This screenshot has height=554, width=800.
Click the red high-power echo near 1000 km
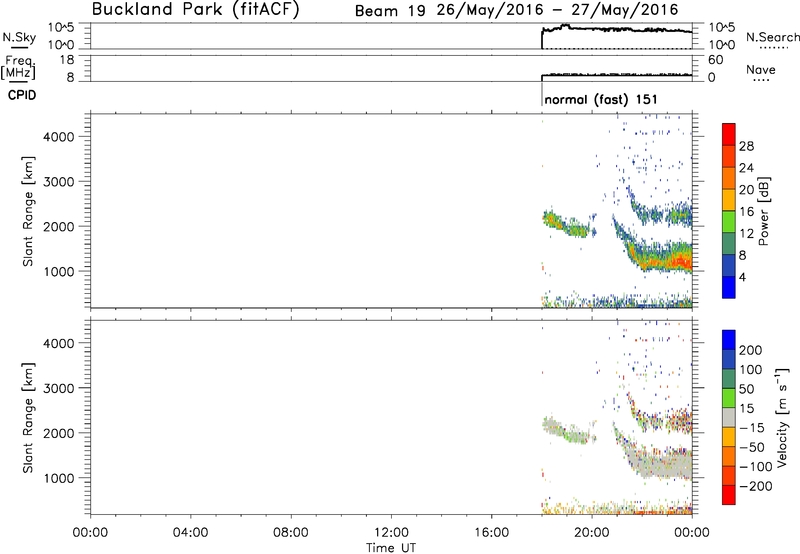(679, 262)
